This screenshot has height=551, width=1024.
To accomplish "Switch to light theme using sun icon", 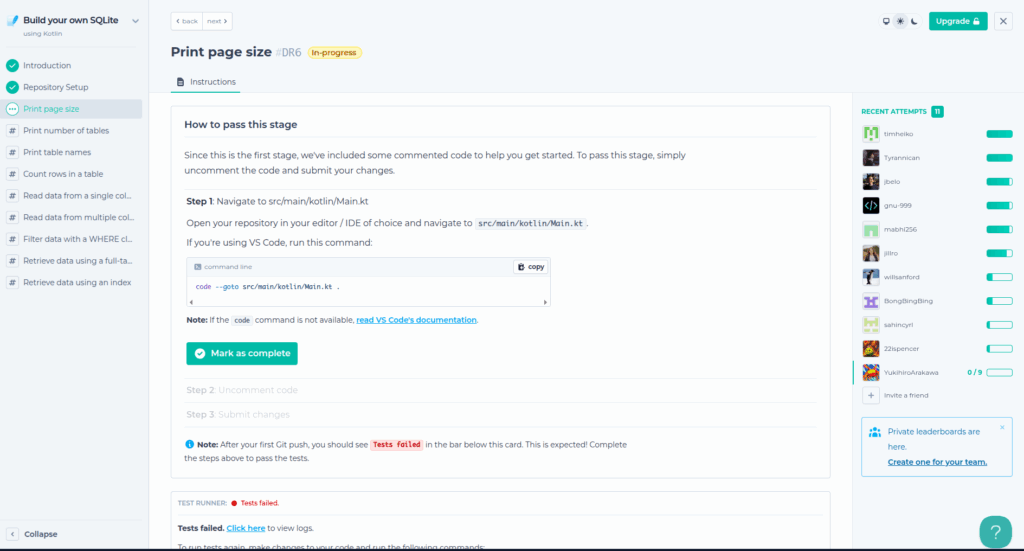I will [x=901, y=21].
